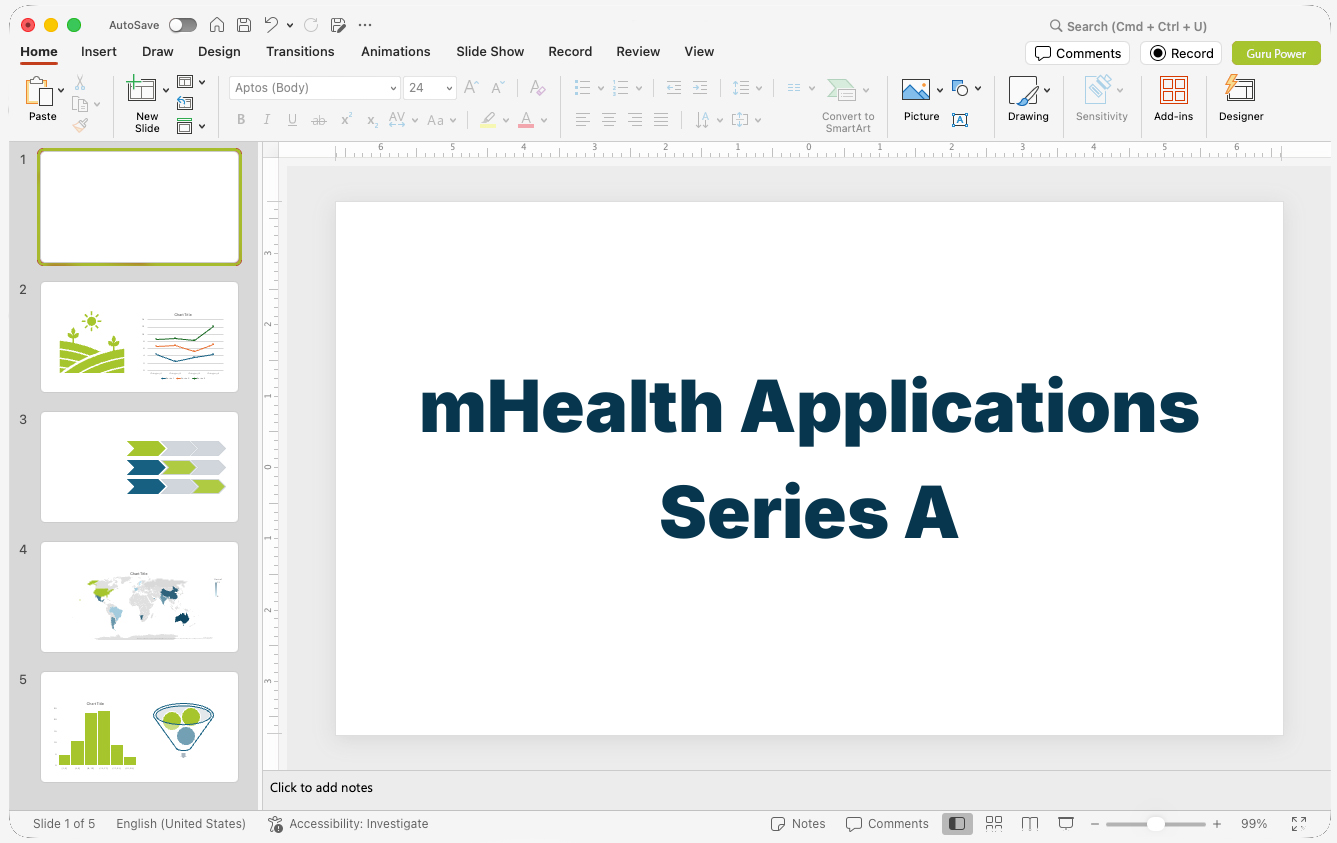Click the Picture icon

pos(916,90)
